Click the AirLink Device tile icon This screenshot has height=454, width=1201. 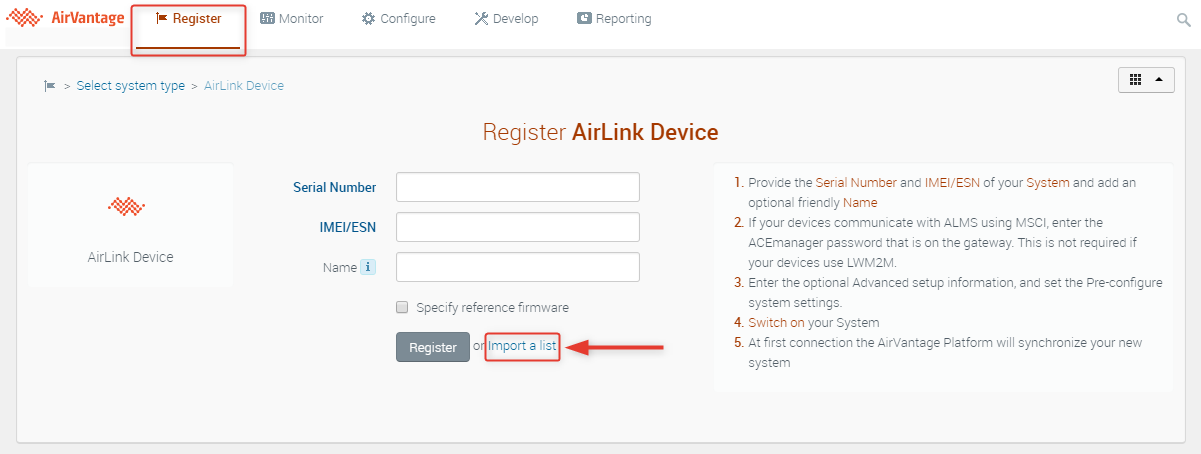(x=127, y=206)
